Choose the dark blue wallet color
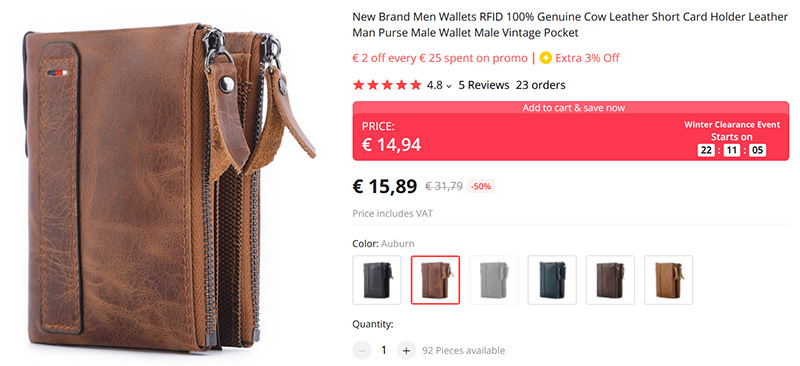The width and height of the screenshot is (800, 366). [552, 280]
